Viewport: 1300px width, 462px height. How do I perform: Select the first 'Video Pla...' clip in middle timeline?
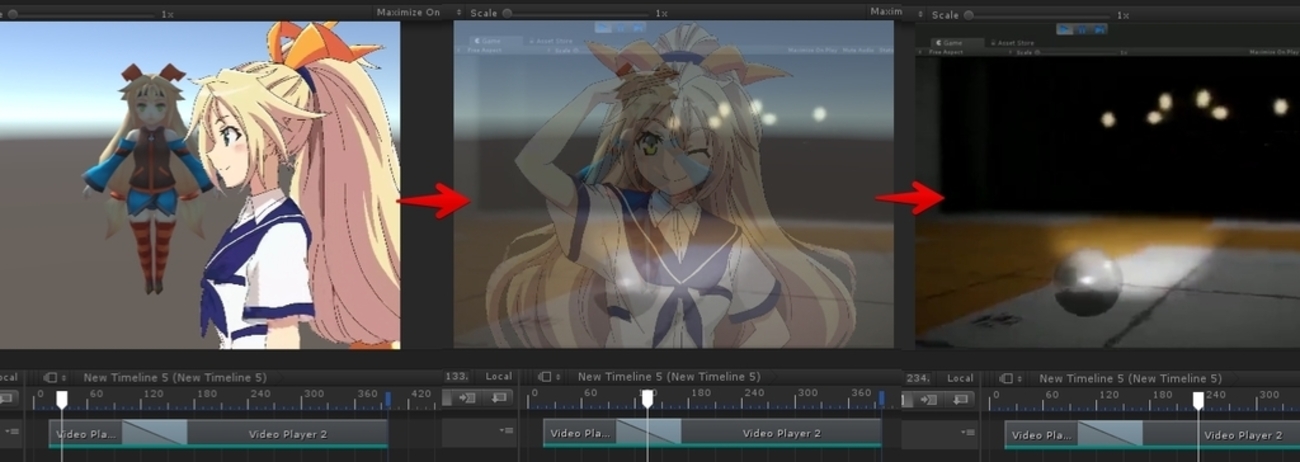pyautogui.click(x=579, y=434)
